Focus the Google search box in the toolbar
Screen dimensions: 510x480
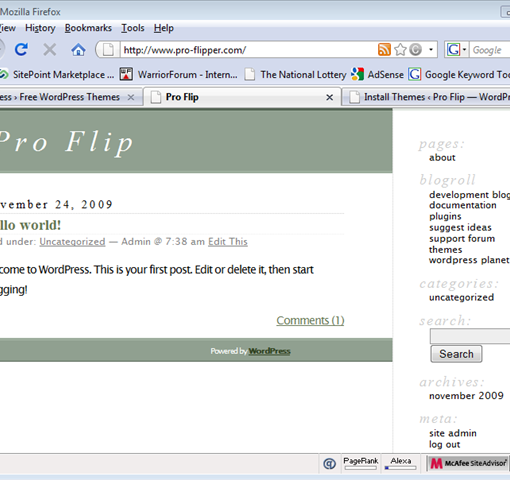pyautogui.click(x=490, y=50)
